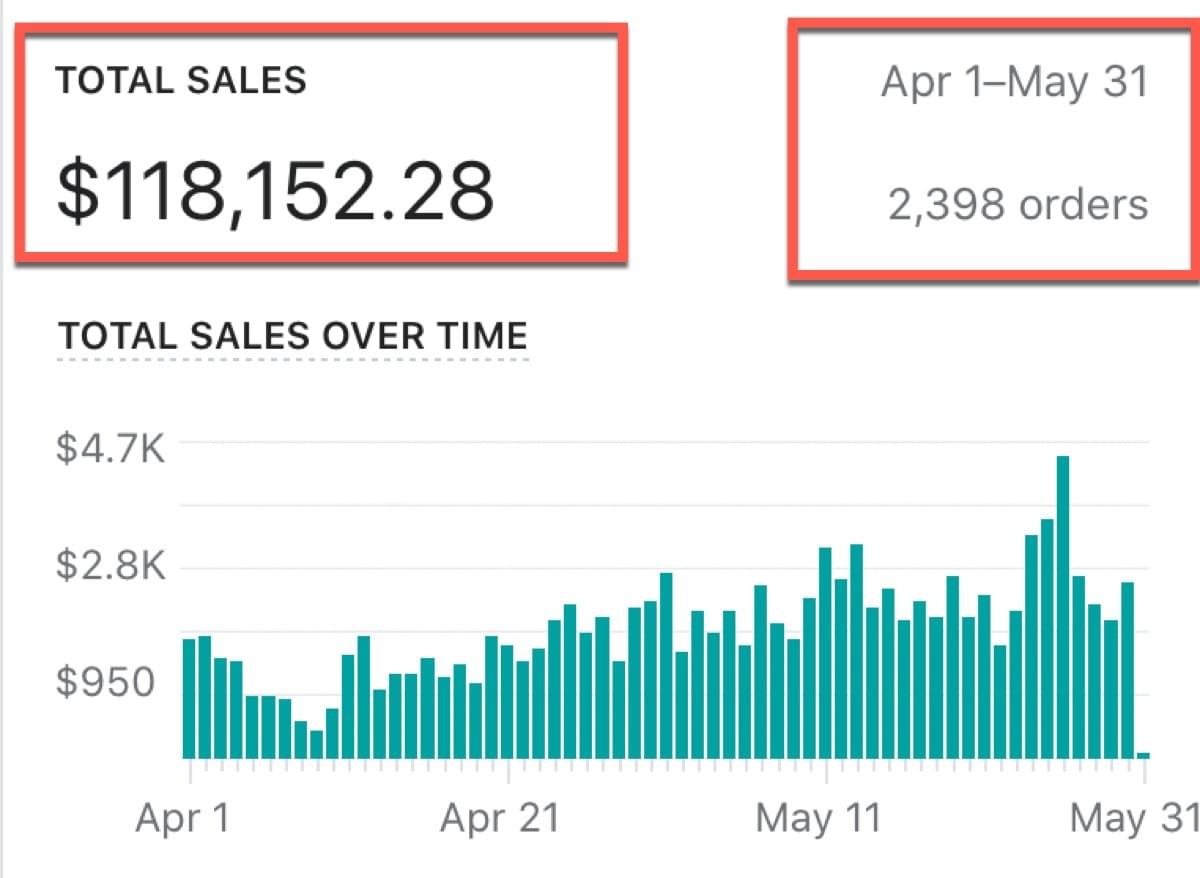
Task: Click the May 11 x-axis label
Action: pyautogui.click(x=819, y=819)
